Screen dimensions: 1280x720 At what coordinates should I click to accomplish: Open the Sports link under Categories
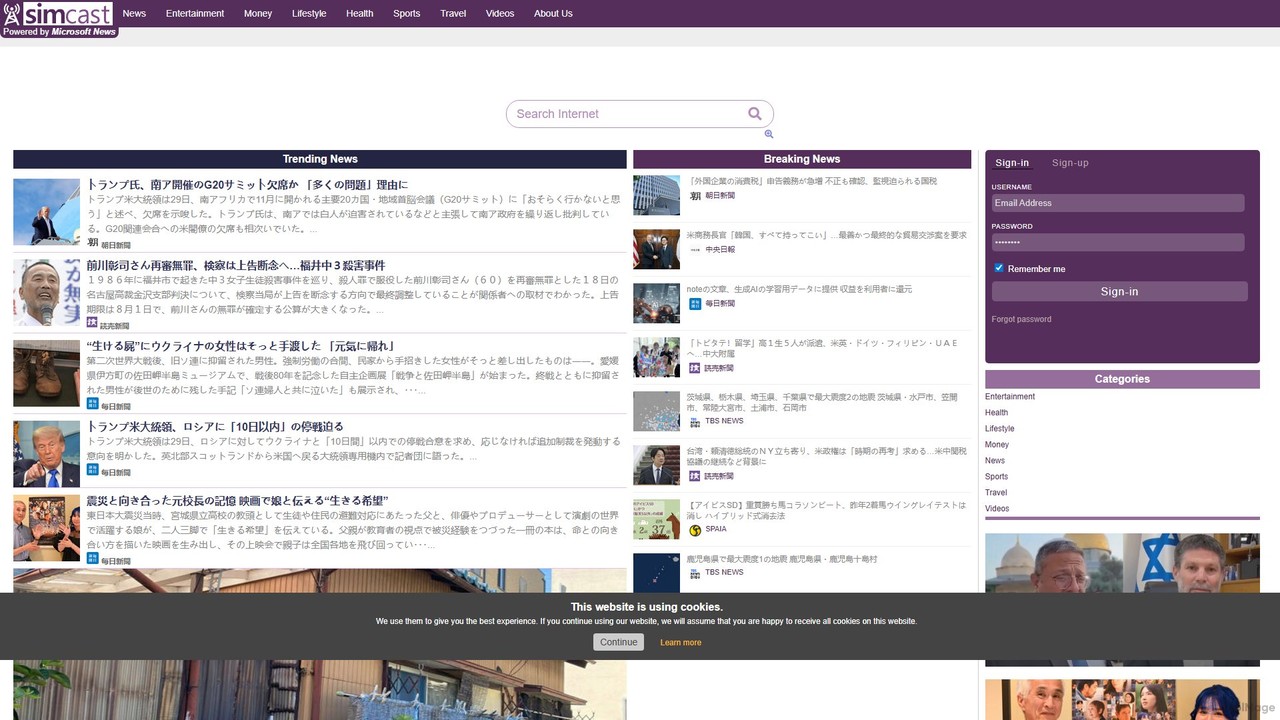(x=997, y=477)
